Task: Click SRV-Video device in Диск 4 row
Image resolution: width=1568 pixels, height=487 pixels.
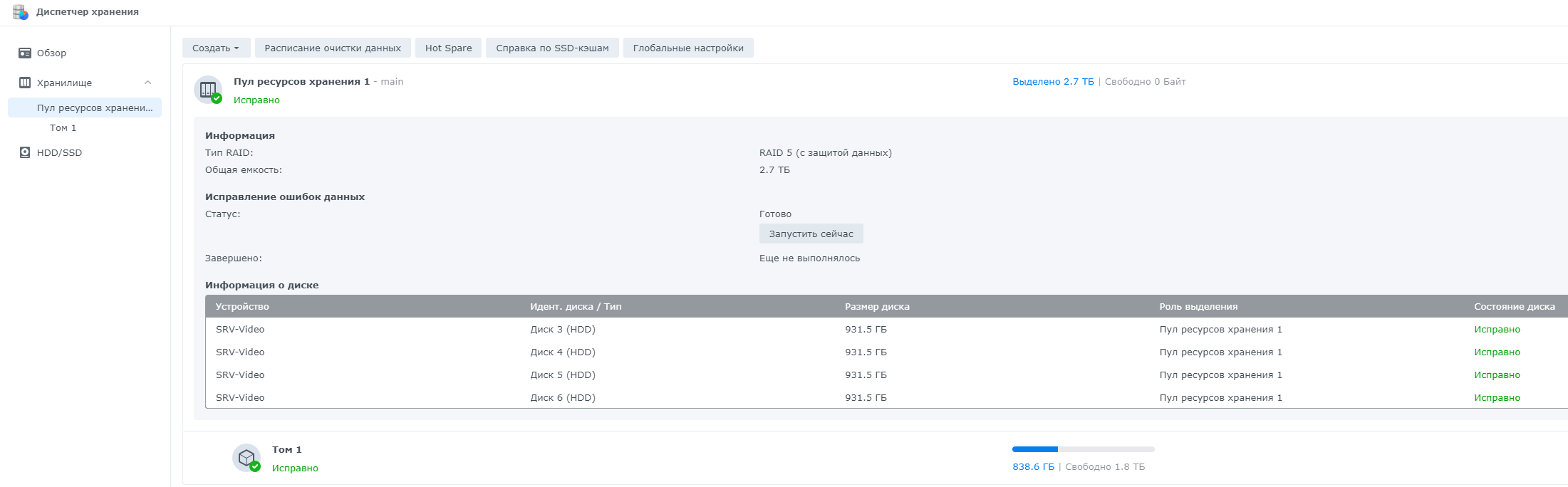Action: [x=240, y=352]
